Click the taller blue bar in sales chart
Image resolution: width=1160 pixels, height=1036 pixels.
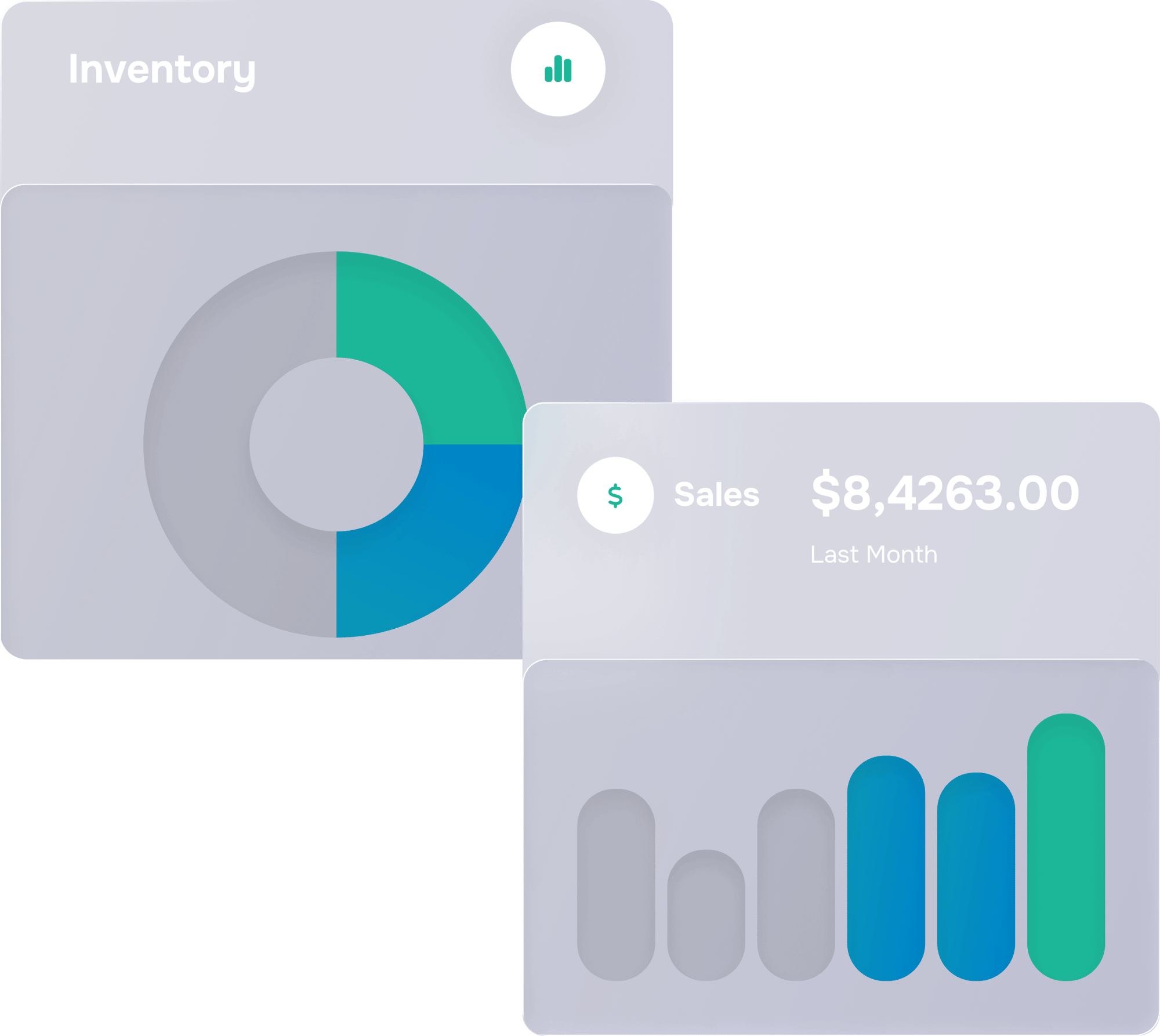[886, 868]
